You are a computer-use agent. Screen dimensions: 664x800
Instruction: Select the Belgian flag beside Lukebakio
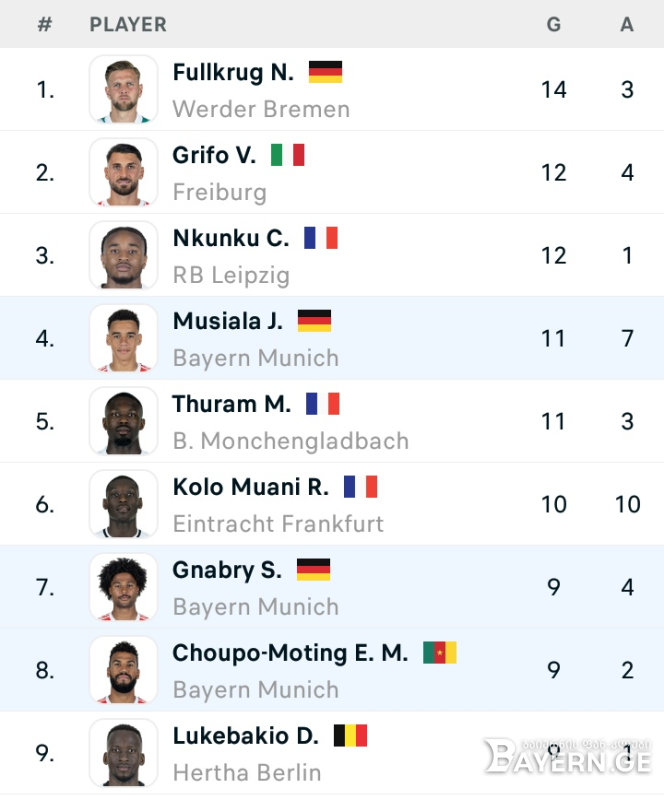point(350,736)
